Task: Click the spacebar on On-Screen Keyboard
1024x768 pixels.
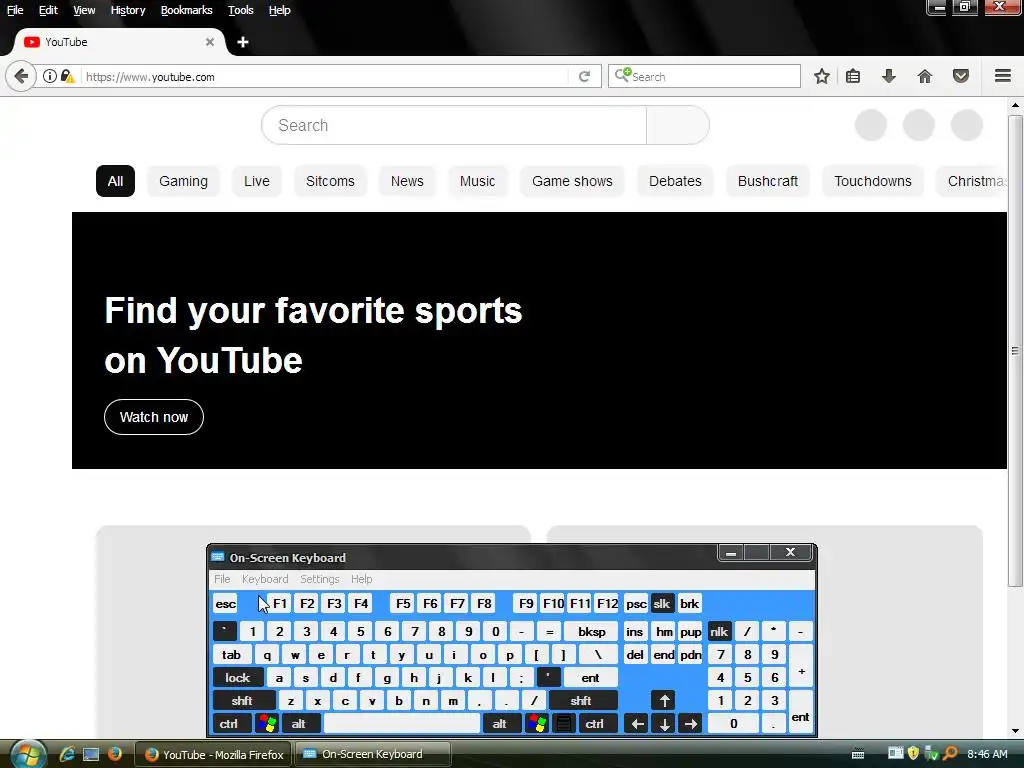Action: (x=402, y=724)
